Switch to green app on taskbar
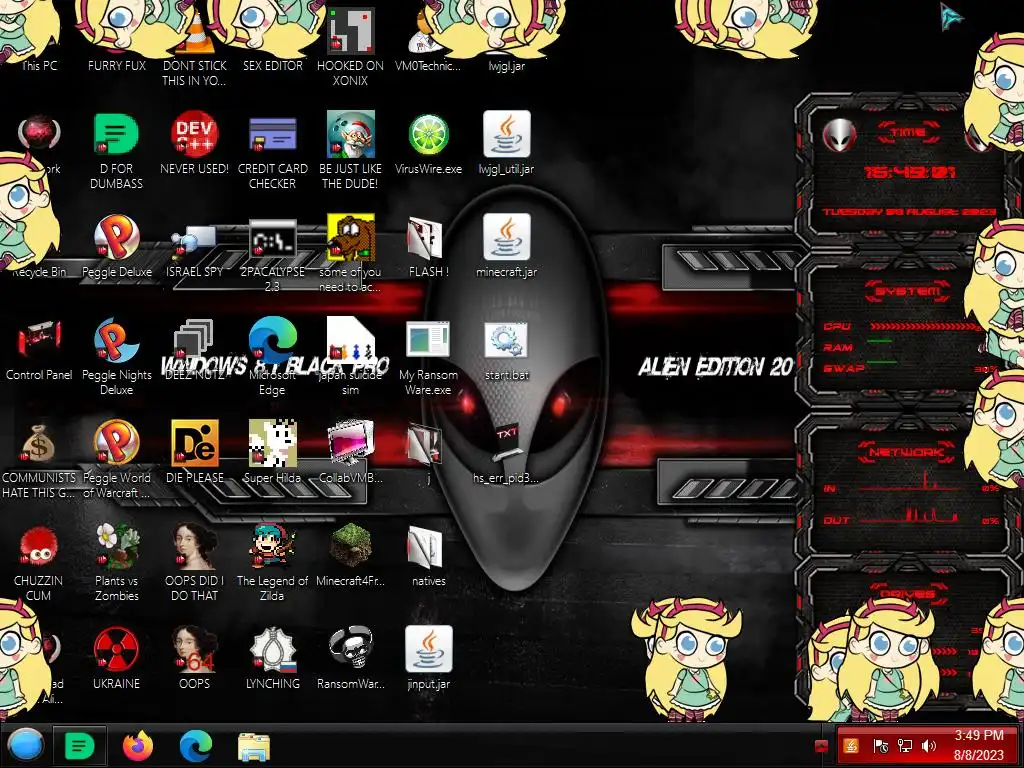The height and width of the screenshot is (768, 1024). (x=80, y=745)
